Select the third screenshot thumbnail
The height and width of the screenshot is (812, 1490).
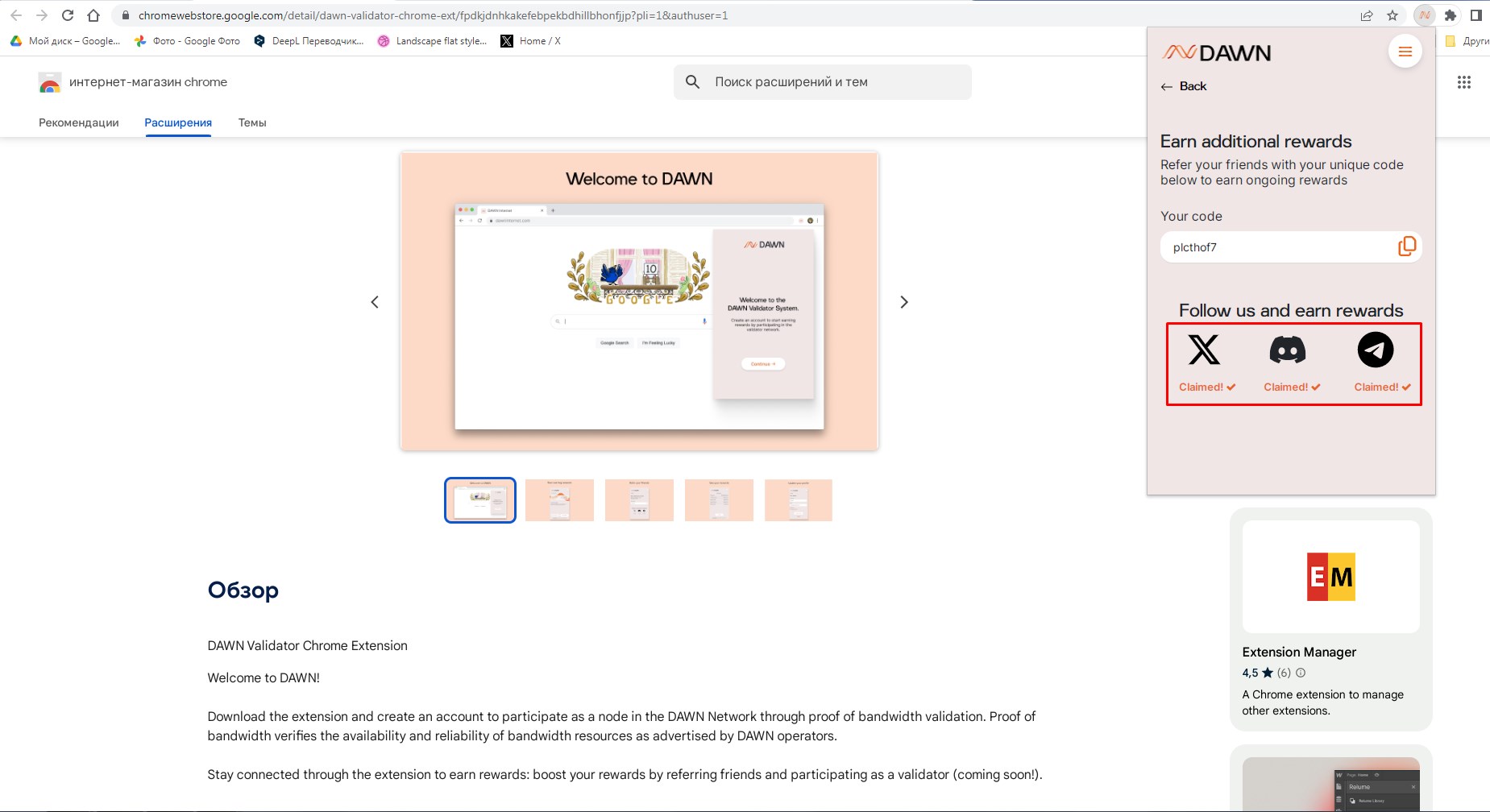coord(639,500)
